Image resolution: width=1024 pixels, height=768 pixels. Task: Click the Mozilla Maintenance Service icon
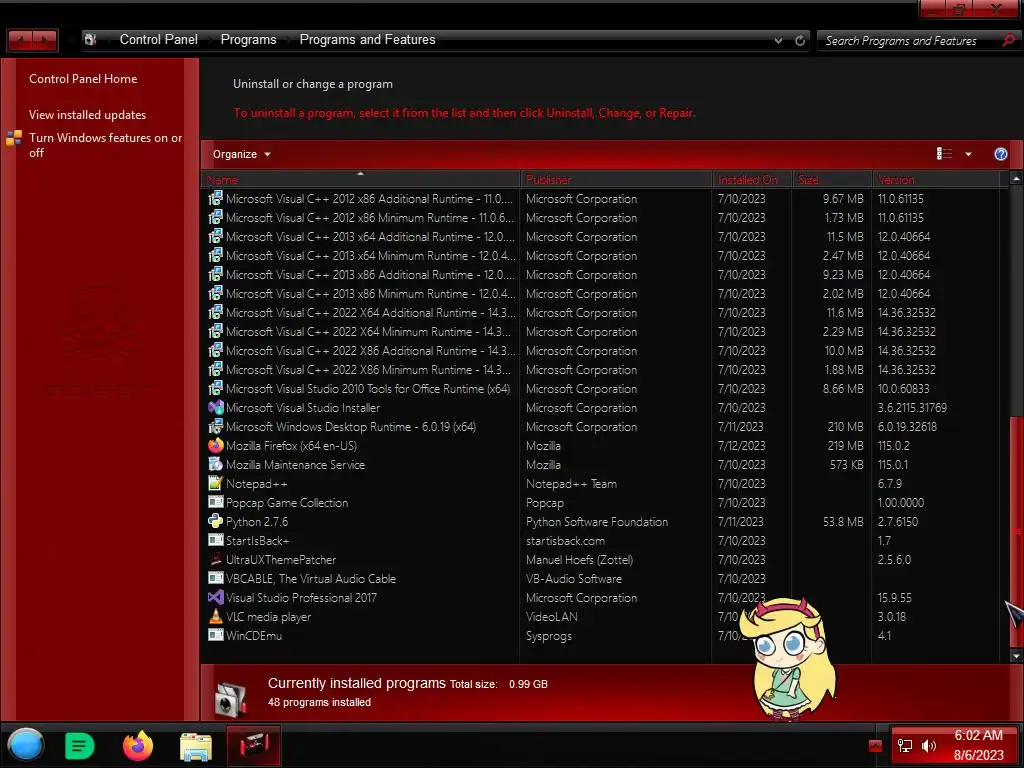coord(216,464)
